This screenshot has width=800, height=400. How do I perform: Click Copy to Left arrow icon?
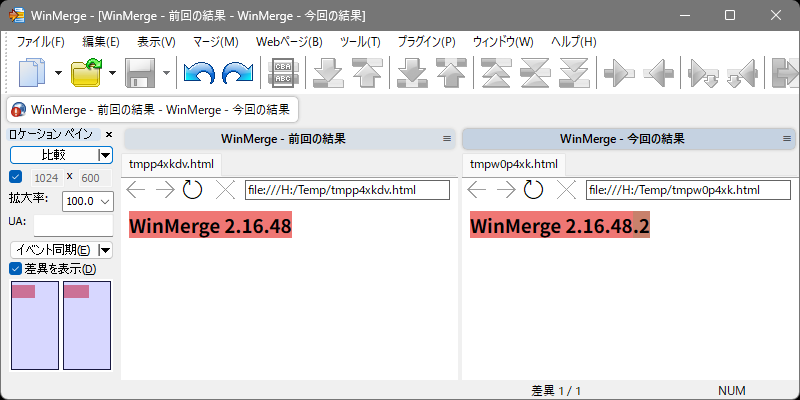pos(659,72)
